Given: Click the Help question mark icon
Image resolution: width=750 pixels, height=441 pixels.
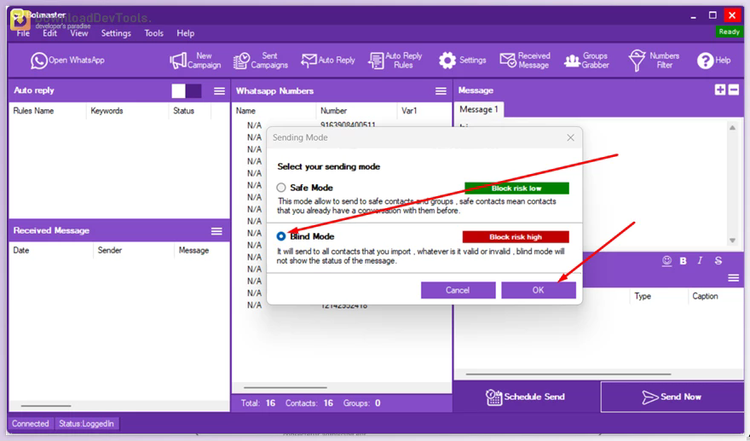Looking at the screenshot, I should point(705,61).
